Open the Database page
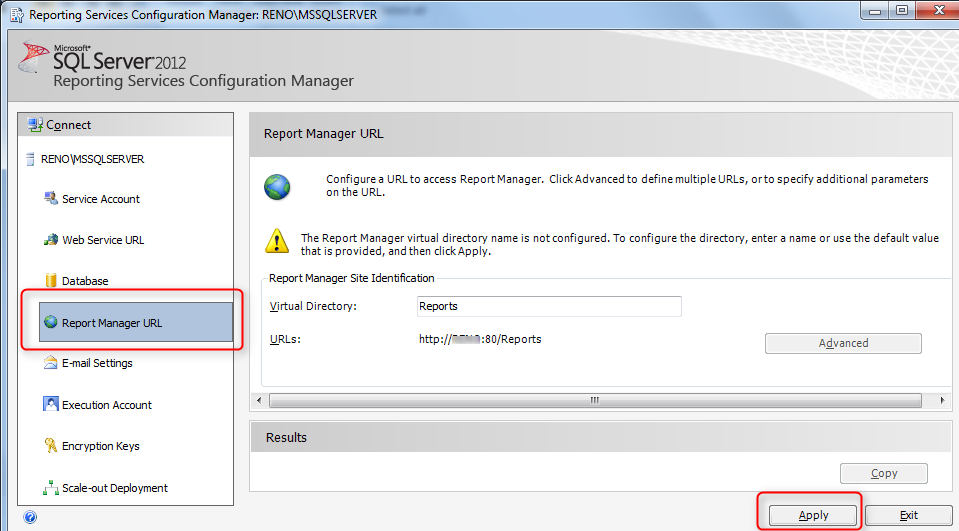This screenshot has height=531, width=959. pyautogui.click(x=85, y=281)
